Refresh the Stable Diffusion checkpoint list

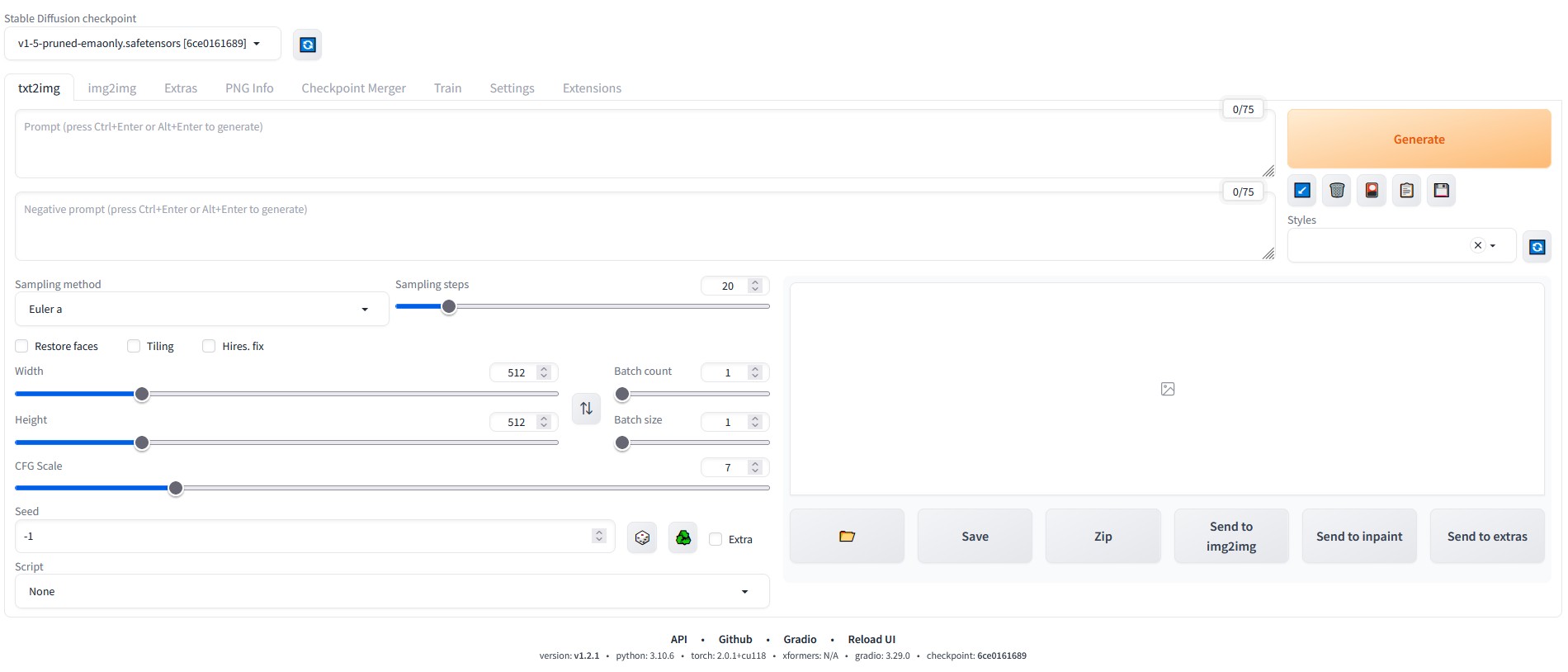(x=307, y=45)
